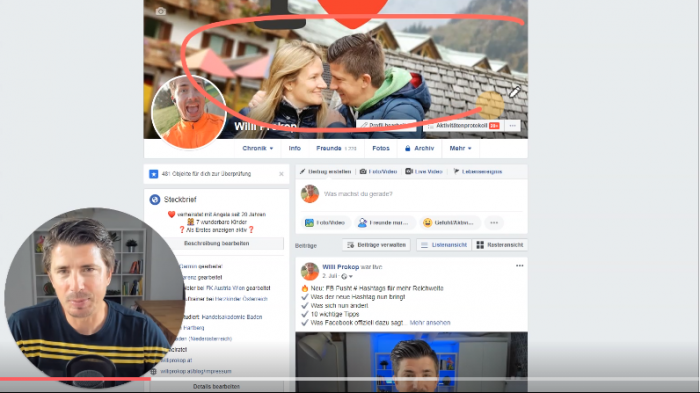Click the Steckbrief heading
Image resolution: width=700 pixels, height=393 pixels.
(x=180, y=200)
